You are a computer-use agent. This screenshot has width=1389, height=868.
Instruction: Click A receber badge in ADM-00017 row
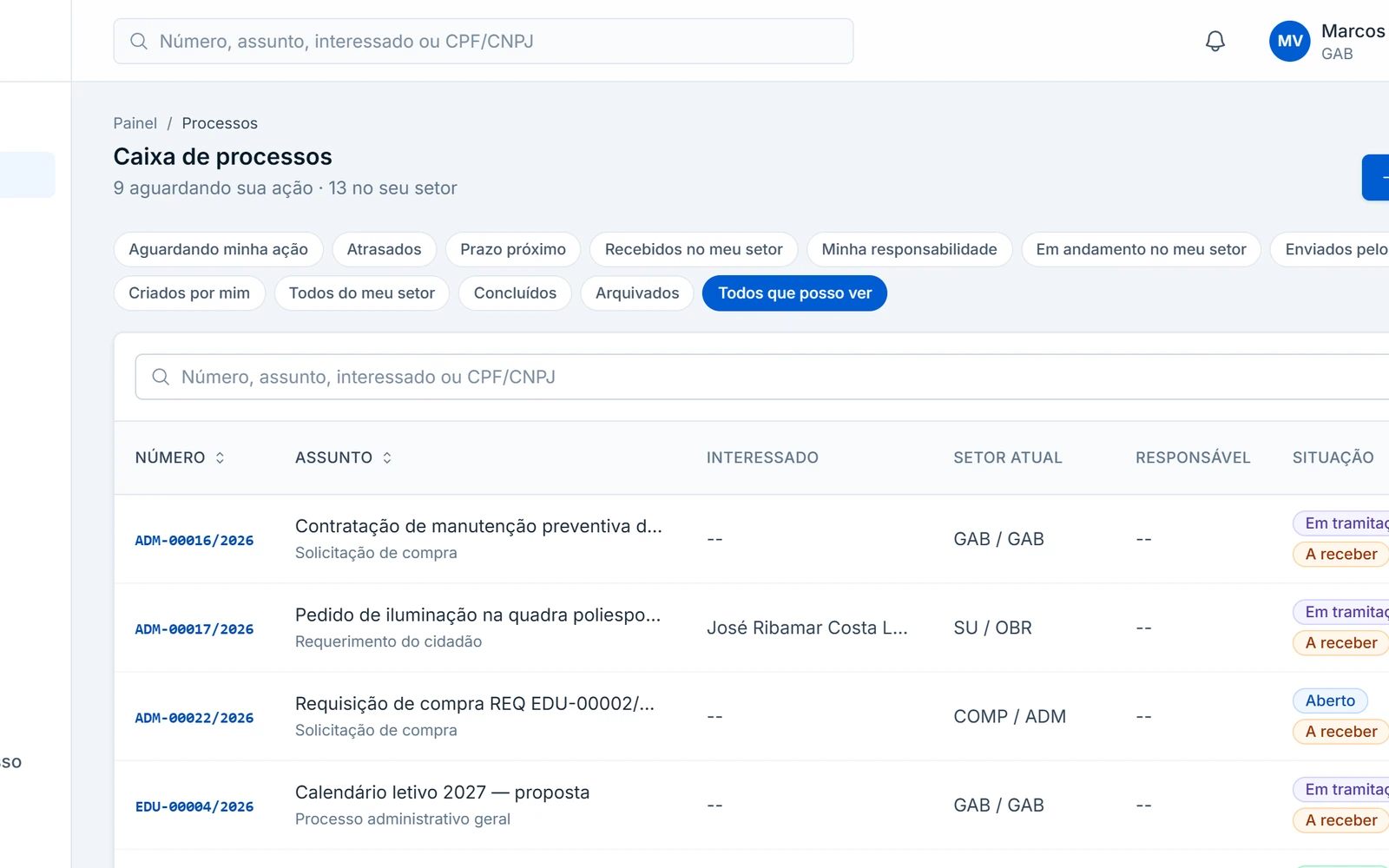(x=1341, y=642)
